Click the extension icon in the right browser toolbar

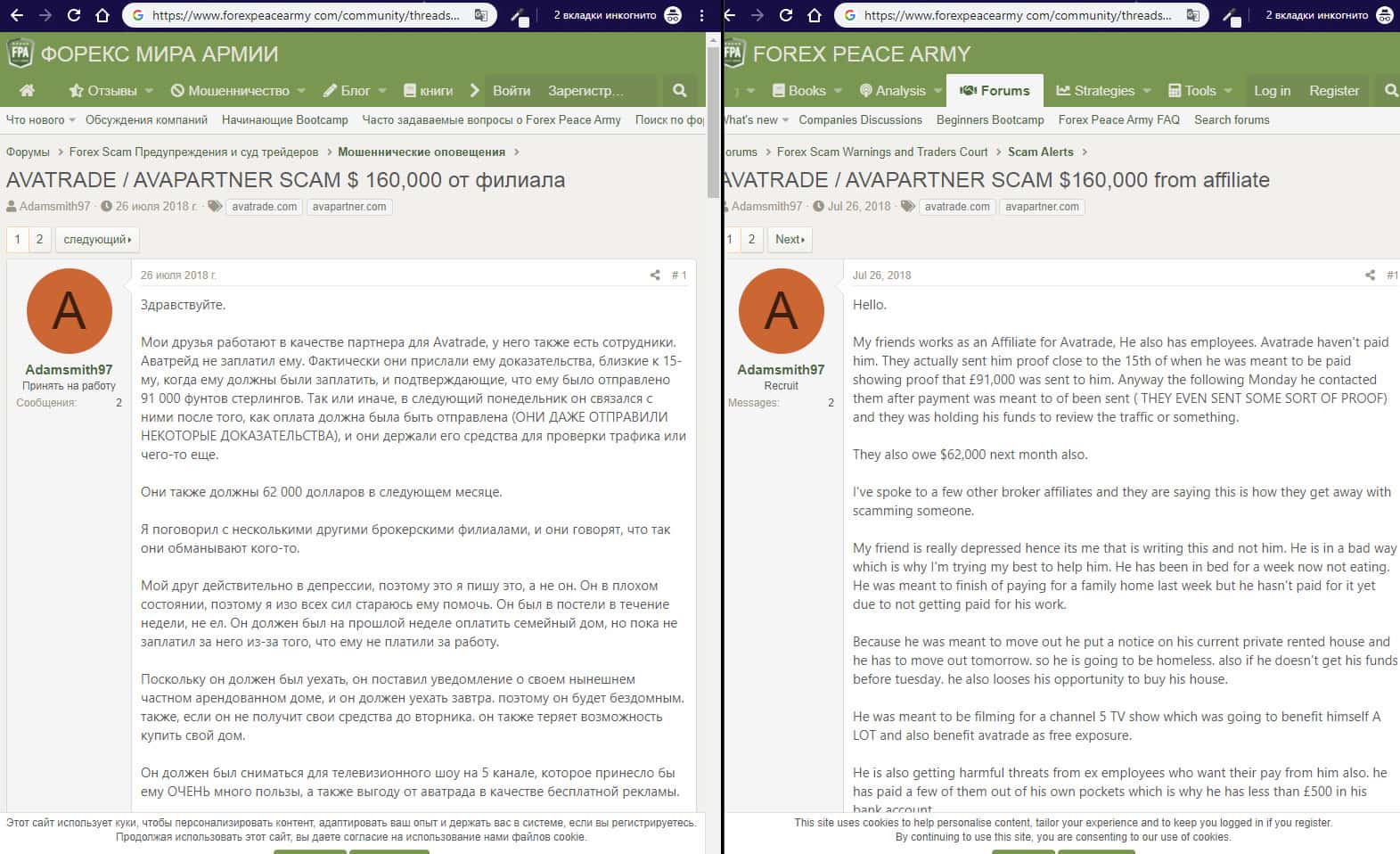[x=1232, y=15]
